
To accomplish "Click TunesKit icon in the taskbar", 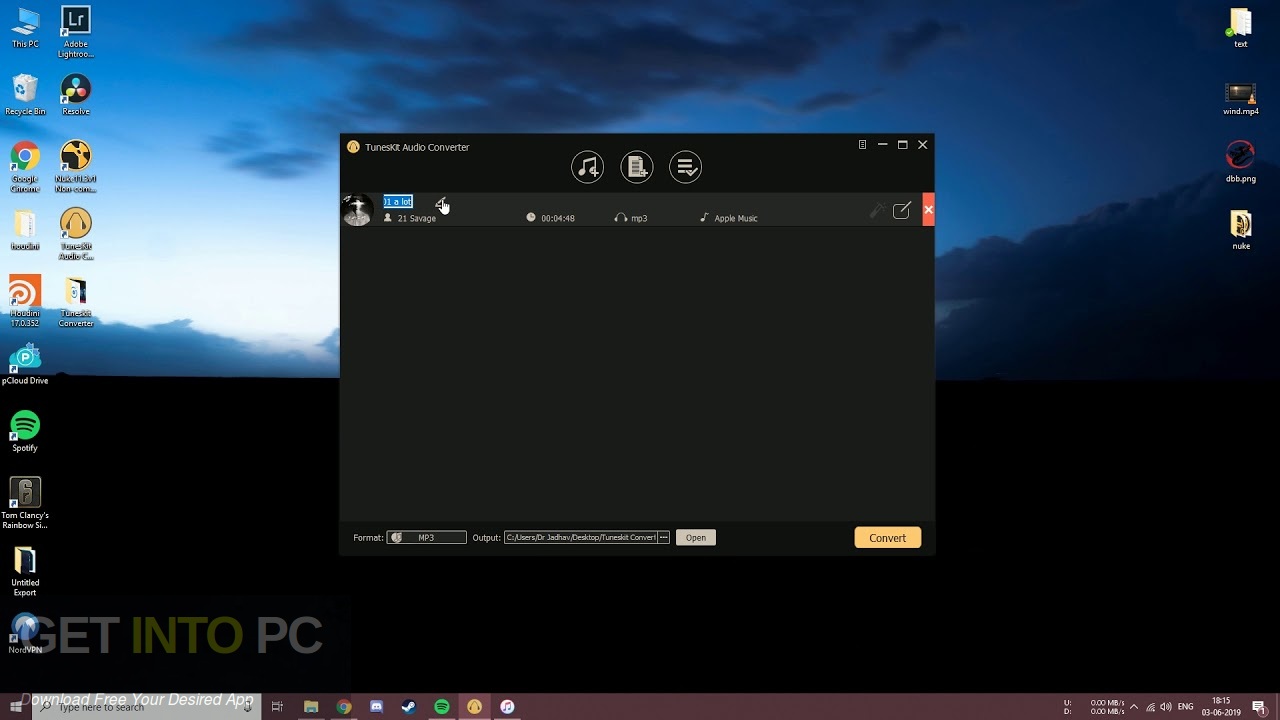I will point(475,707).
